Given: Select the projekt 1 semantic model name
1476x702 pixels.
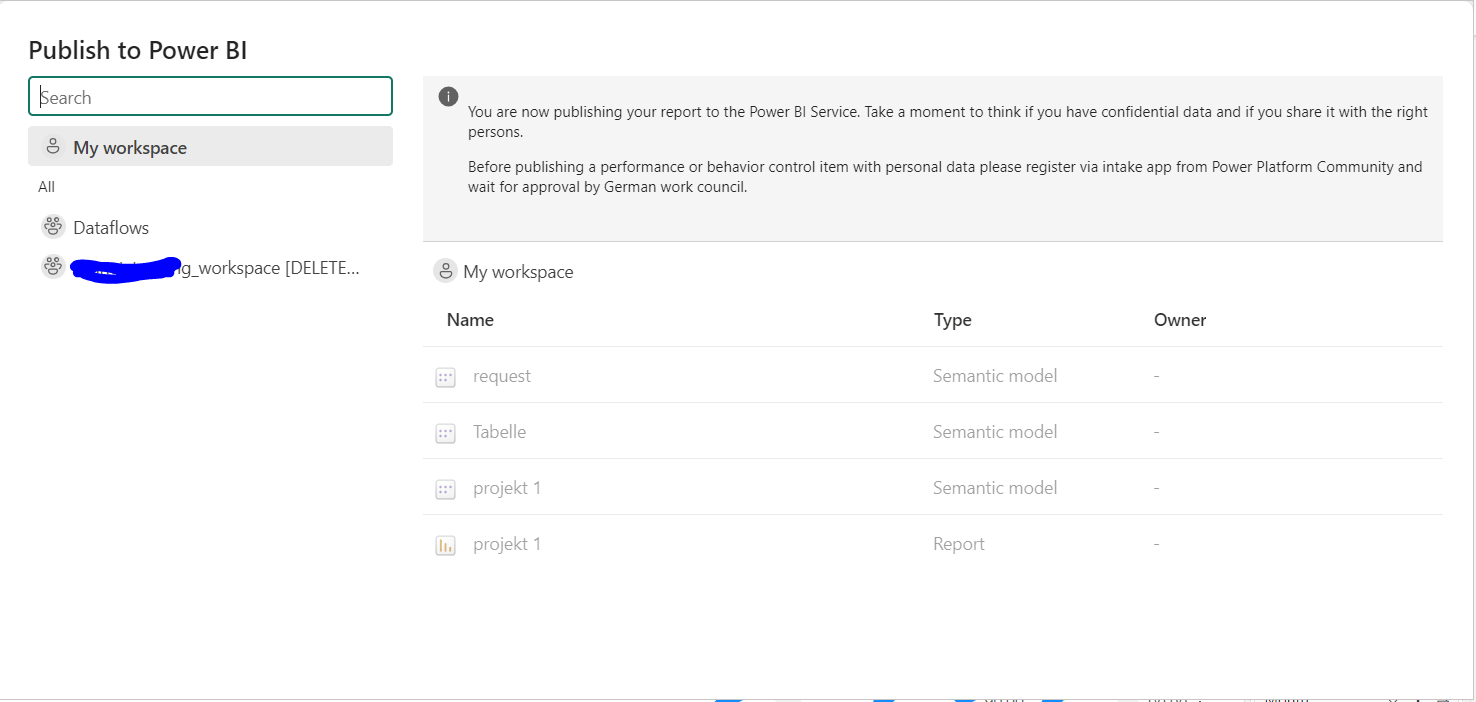Looking at the screenshot, I should pos(507,488).
